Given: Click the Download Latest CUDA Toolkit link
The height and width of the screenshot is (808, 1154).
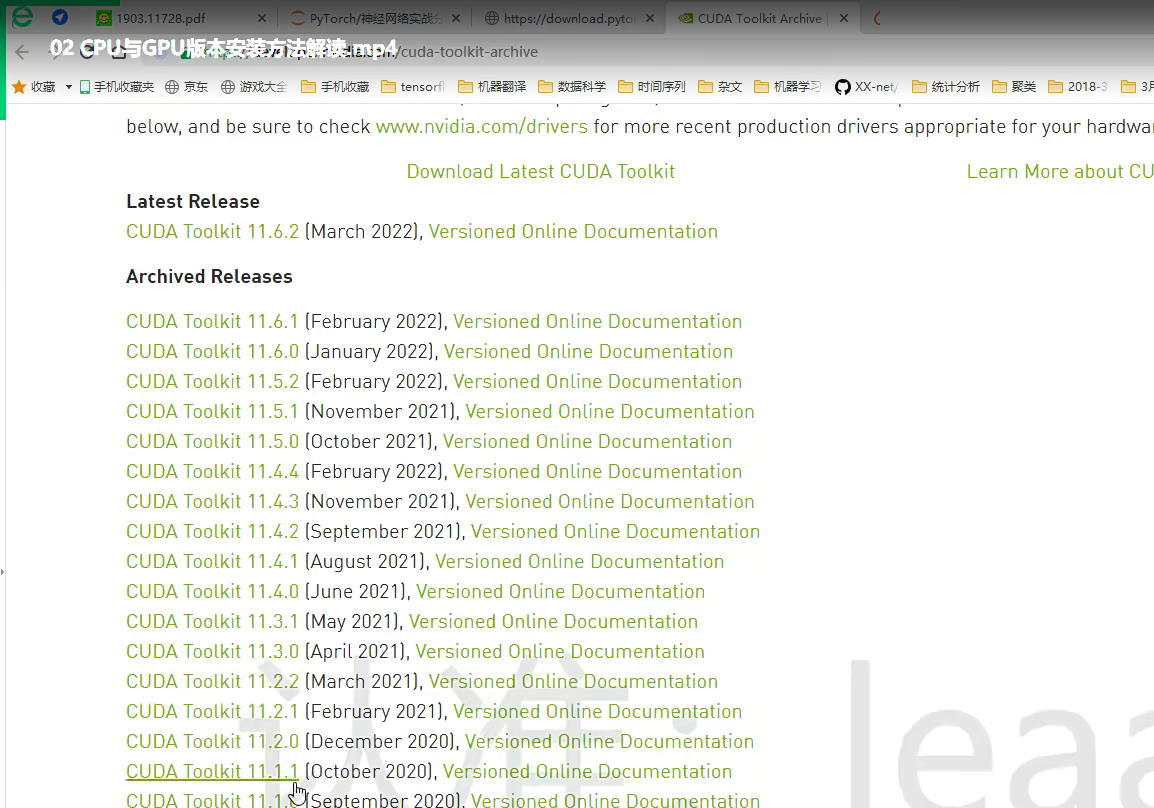Looking at the screenshot, I should pyautogui.click(x=540, y=171).
